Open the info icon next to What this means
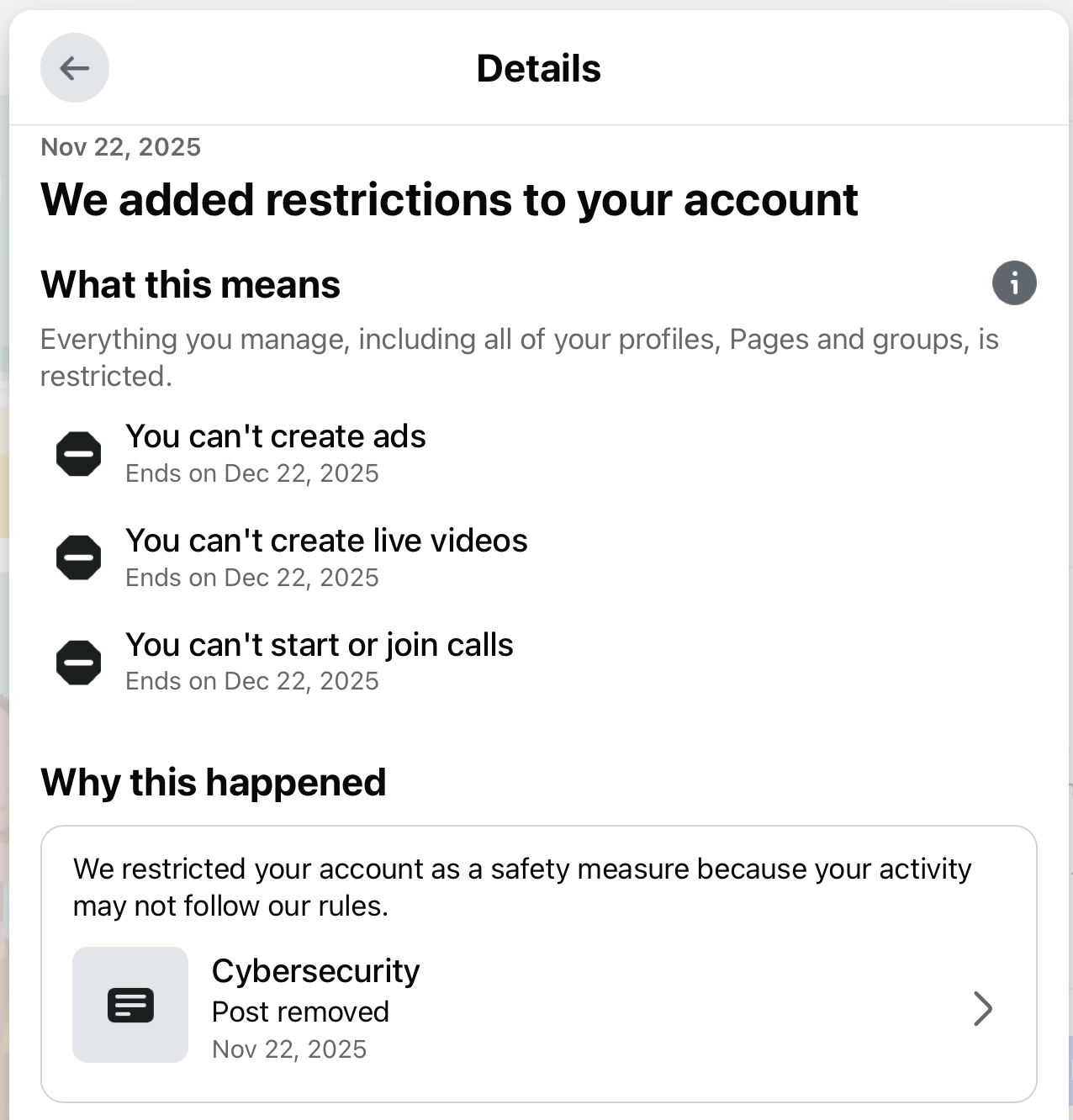The image size is (1073, 1120). [x=1014, y=283]
